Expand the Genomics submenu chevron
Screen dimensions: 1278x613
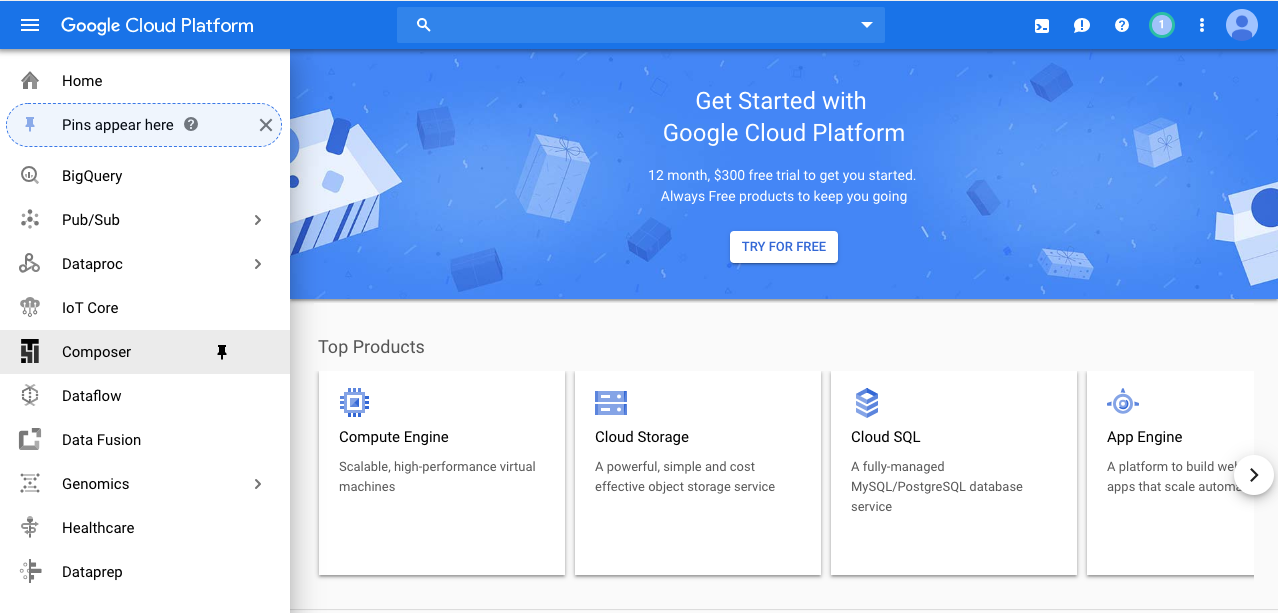pyautogui.click(x=257, y=484)
